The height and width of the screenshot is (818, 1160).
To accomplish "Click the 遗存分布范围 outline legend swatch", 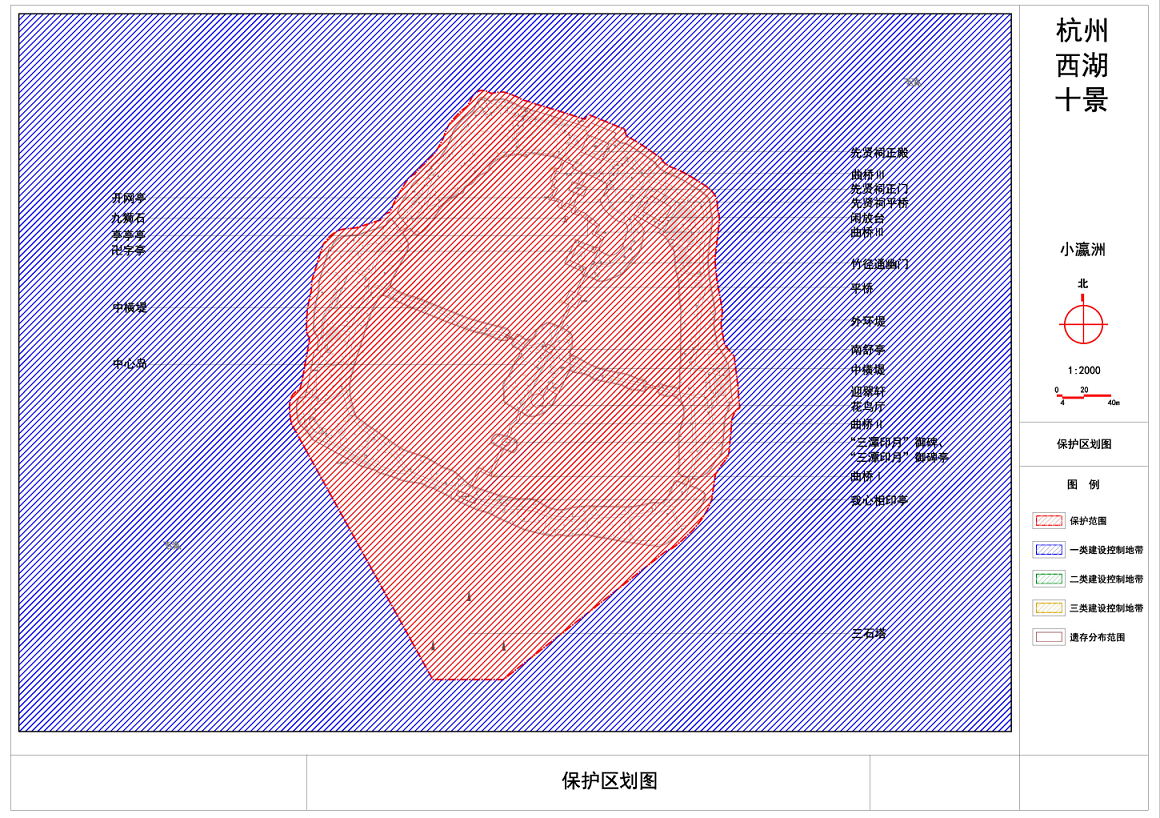I will click(1048, 637).
